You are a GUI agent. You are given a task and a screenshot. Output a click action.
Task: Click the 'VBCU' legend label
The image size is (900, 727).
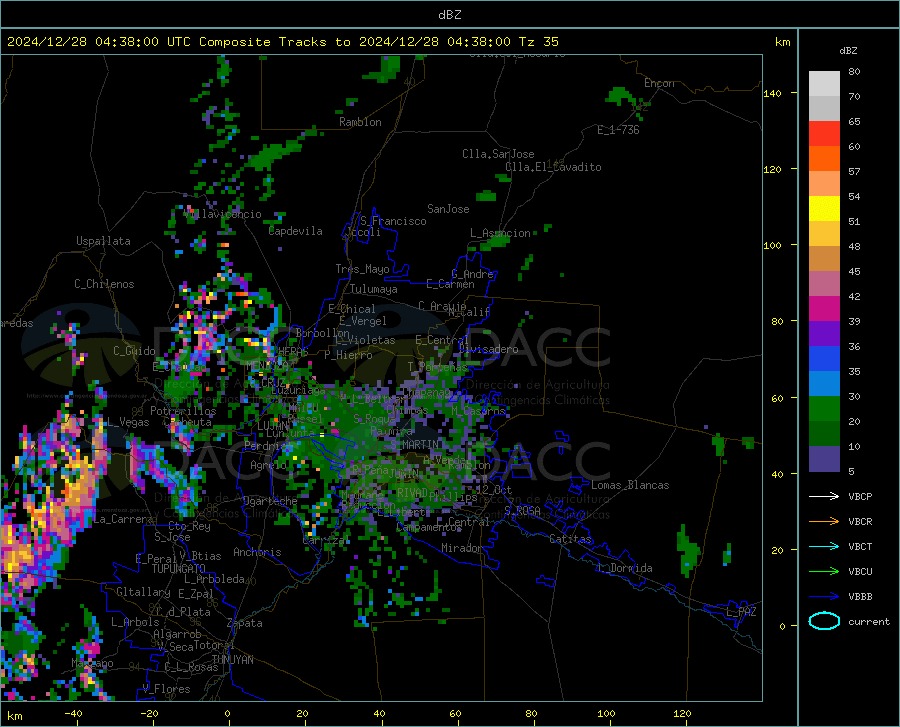860,572
